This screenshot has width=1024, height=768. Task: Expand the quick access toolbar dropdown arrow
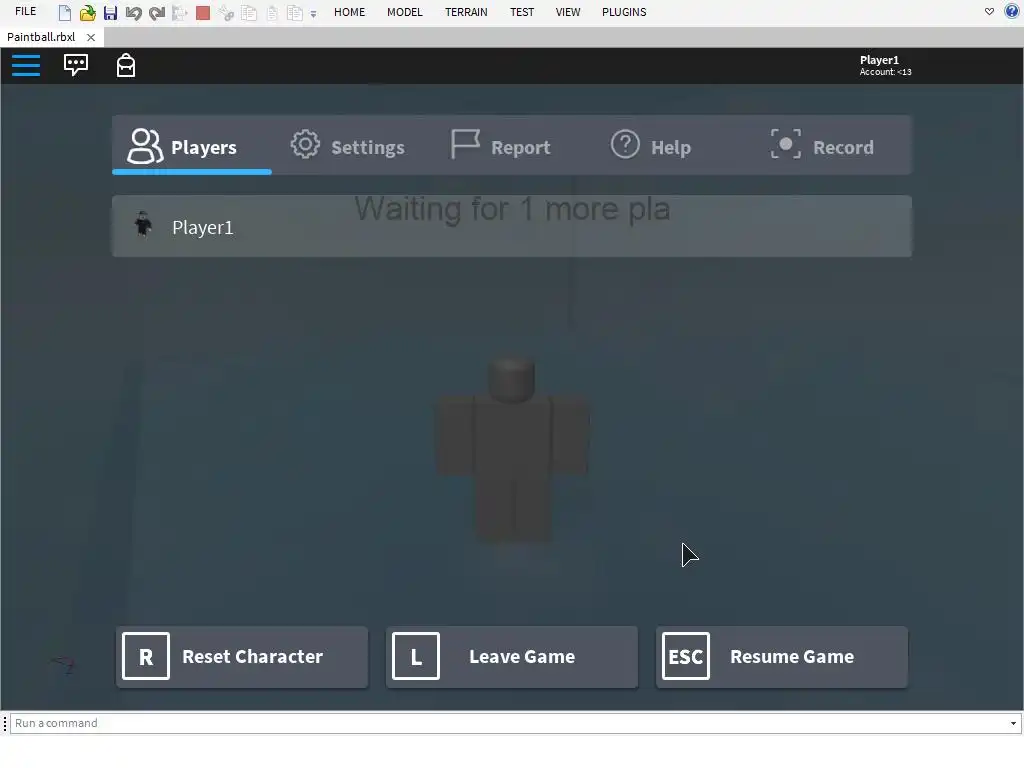pos(313,14)
